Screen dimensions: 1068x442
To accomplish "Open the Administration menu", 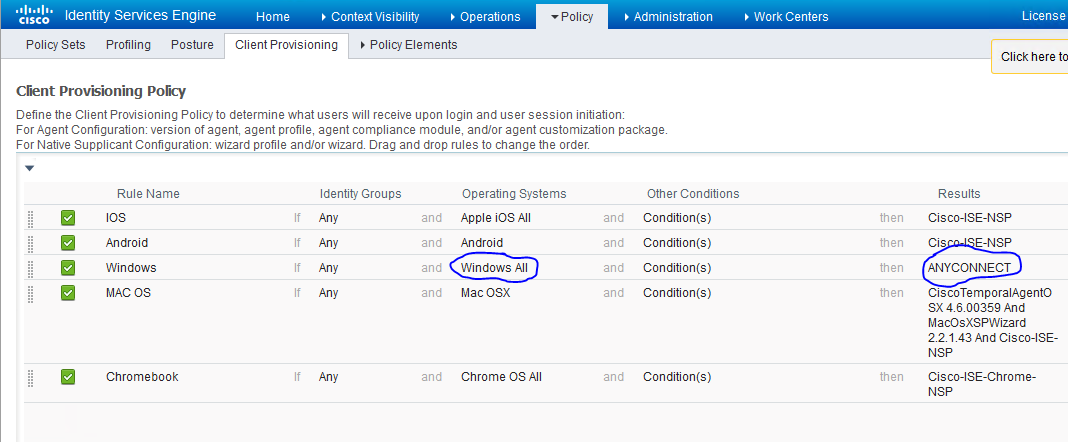I will tap(668, 16).
